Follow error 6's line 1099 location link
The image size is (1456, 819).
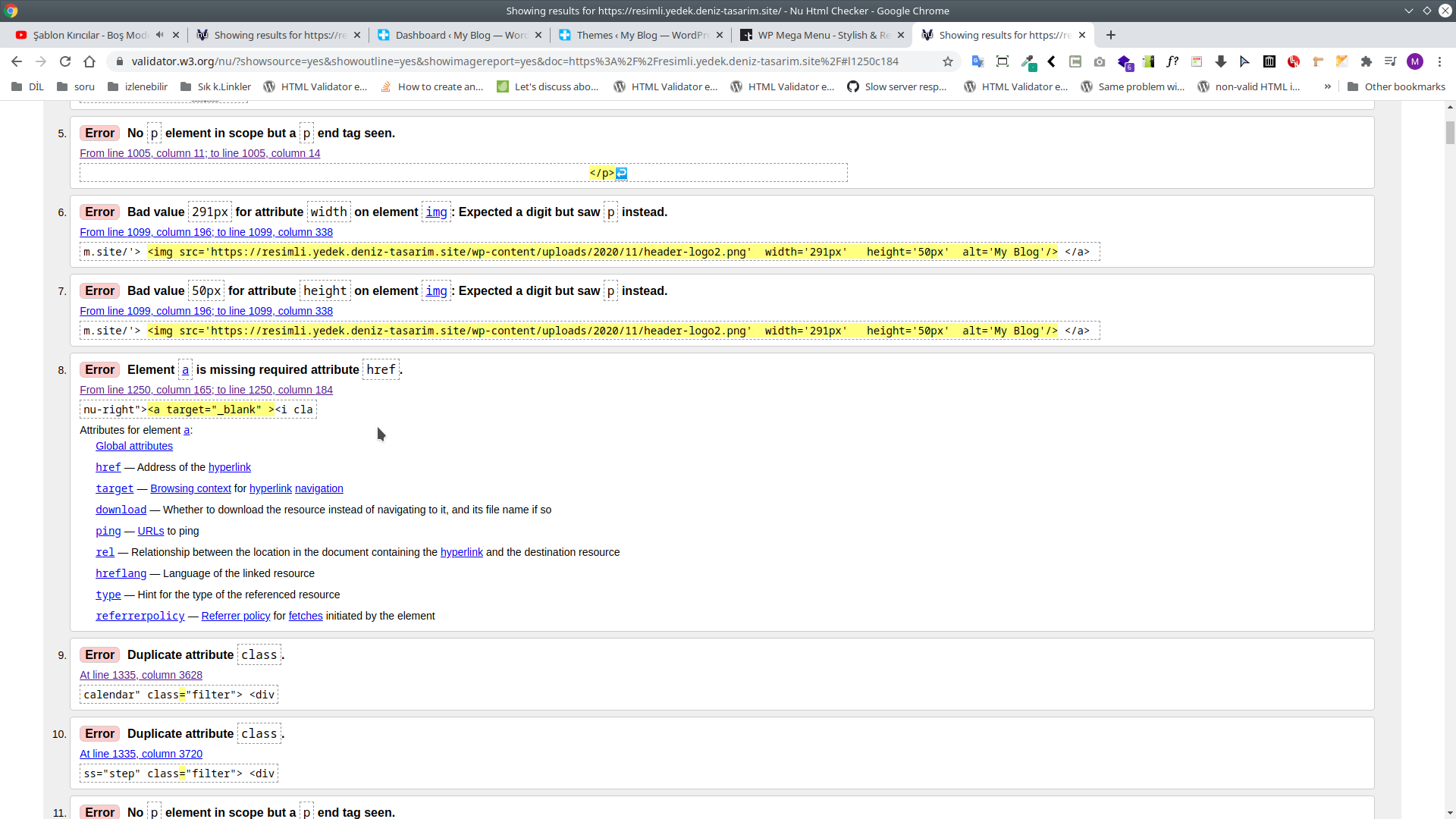click(x=206, y=232)
